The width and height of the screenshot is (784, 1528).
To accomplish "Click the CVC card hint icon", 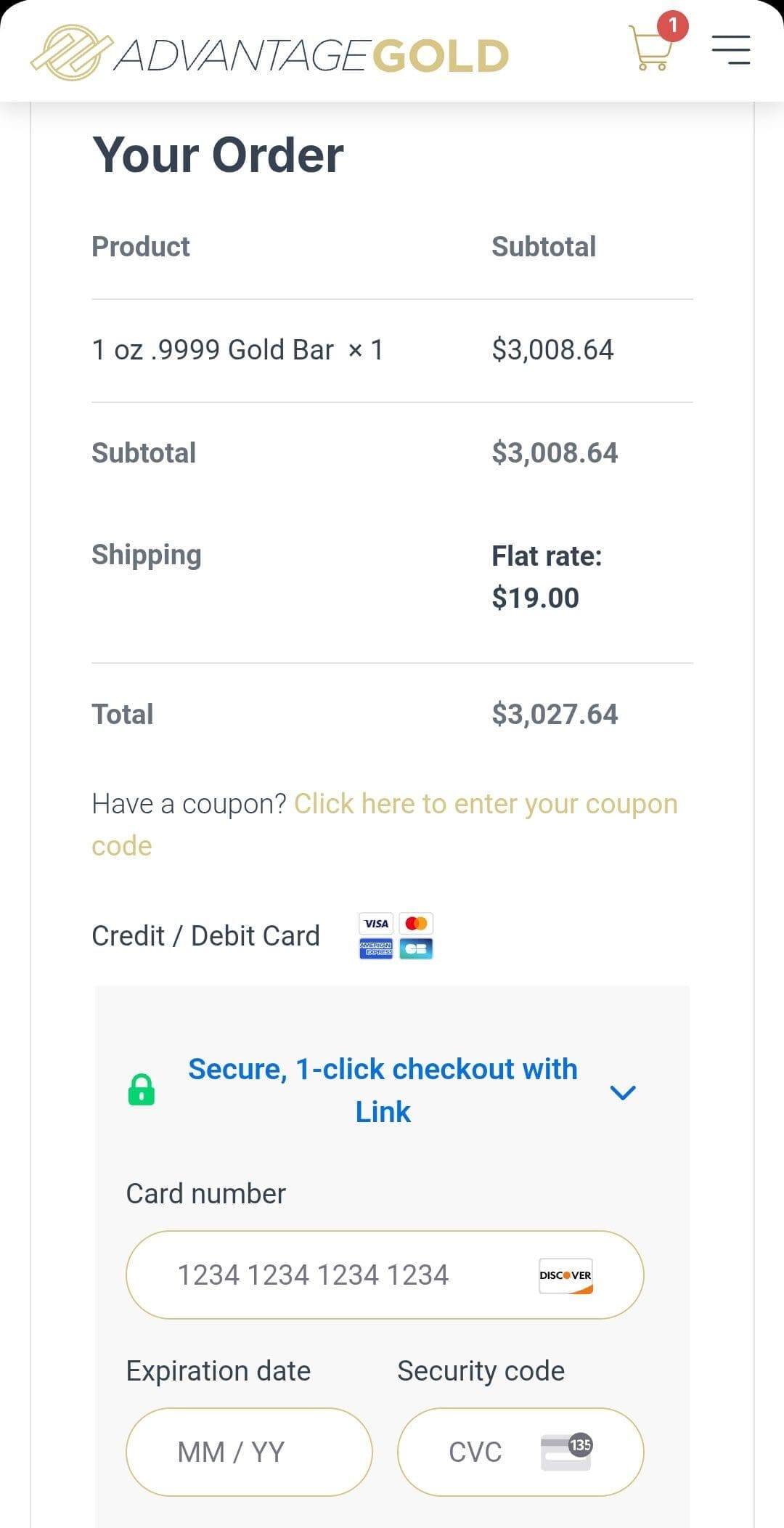I will pos(566,1452).
